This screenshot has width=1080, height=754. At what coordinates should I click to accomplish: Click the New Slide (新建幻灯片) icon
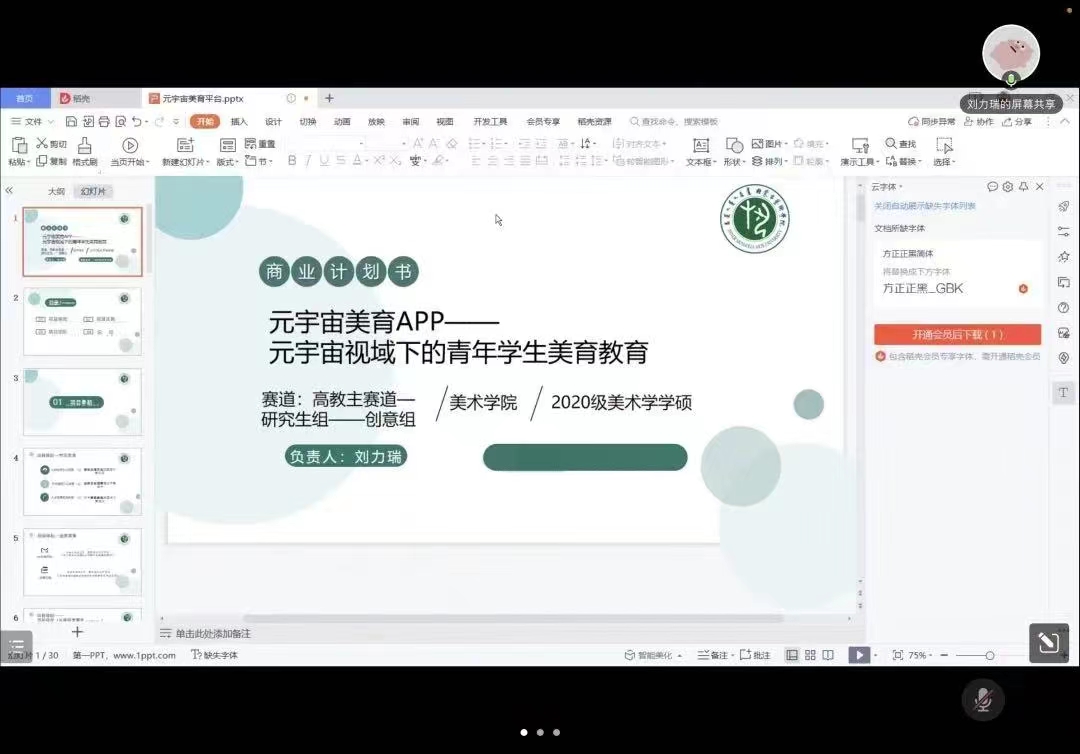pos(185,145)
